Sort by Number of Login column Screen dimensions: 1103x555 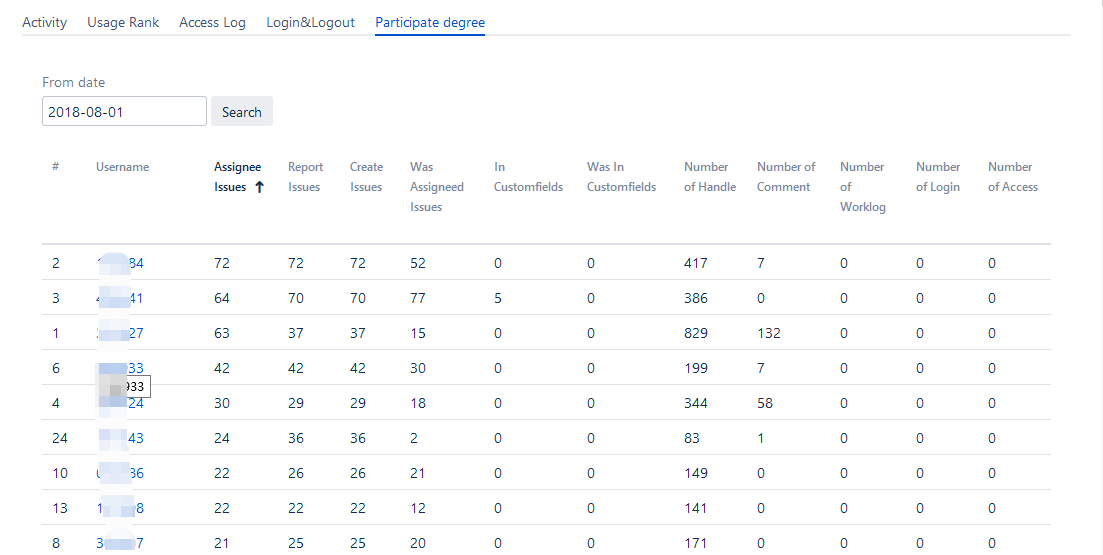click(x=938, y=177)
